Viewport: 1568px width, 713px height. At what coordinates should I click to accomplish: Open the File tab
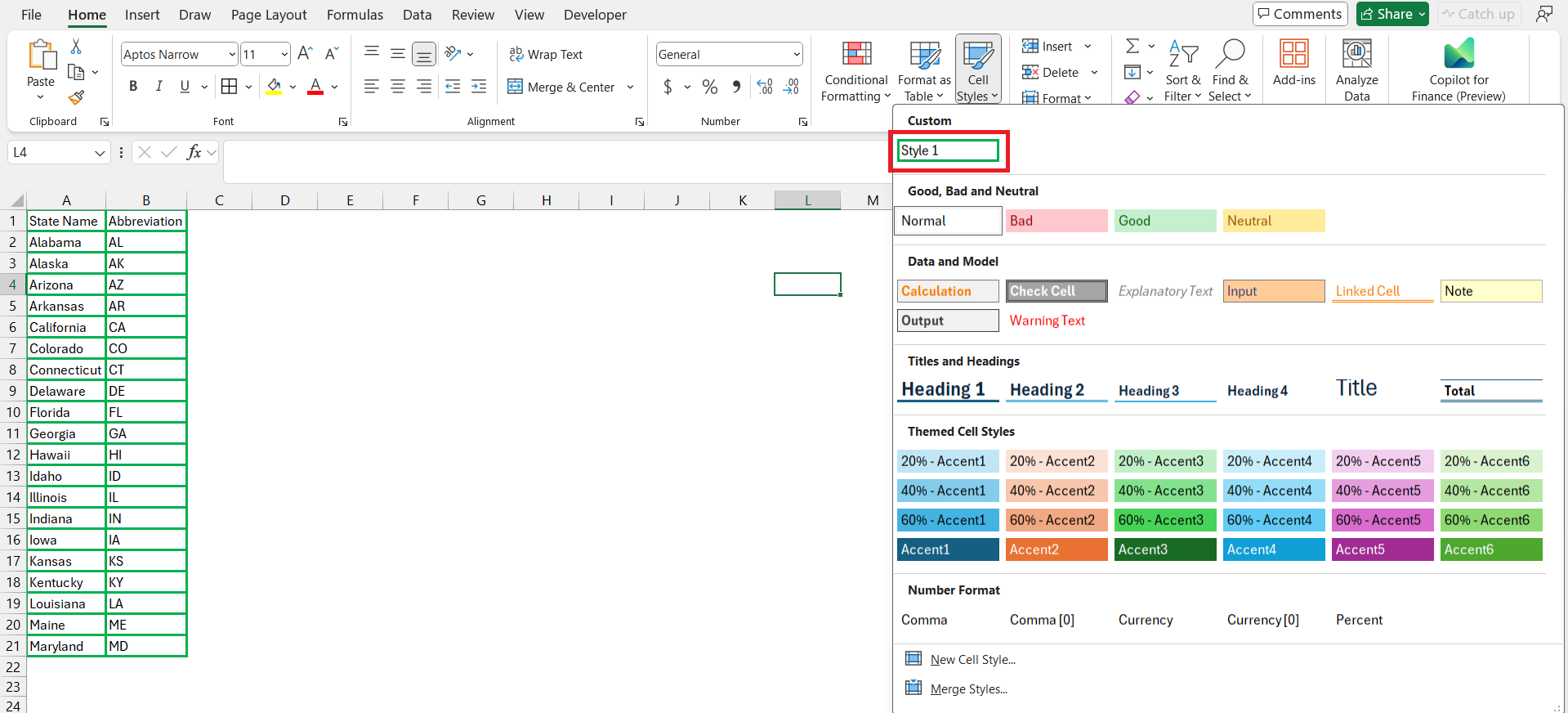pos(31,15)
